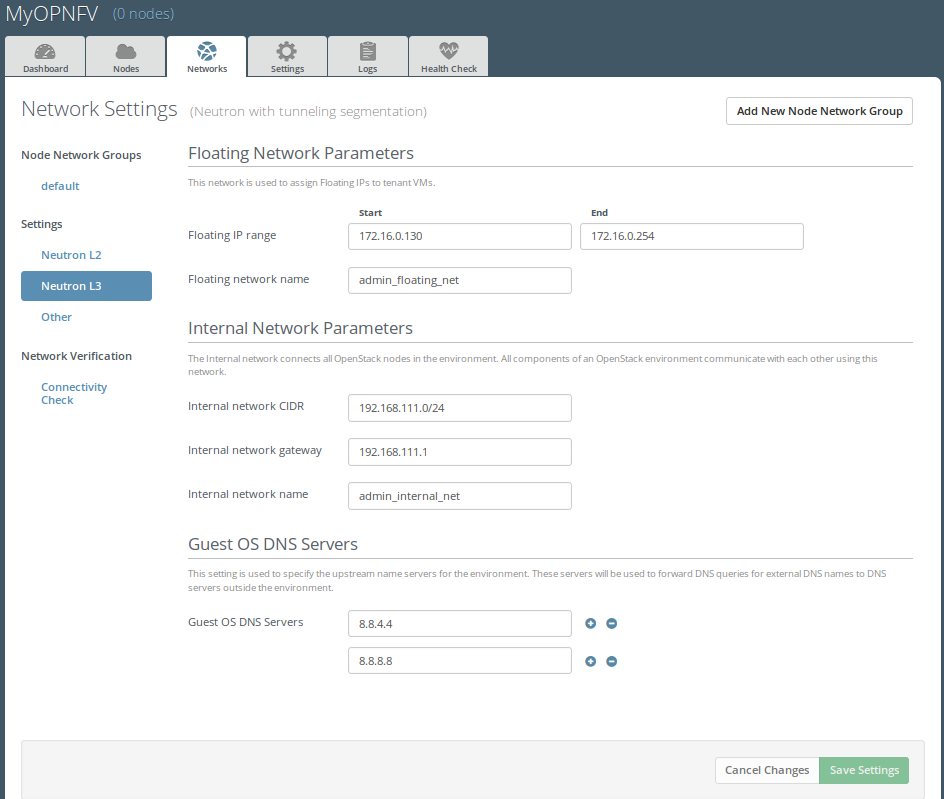Click the Floating IP range End field
The image size is (944, 799).
pyautogui.click(x=691, y=236)
